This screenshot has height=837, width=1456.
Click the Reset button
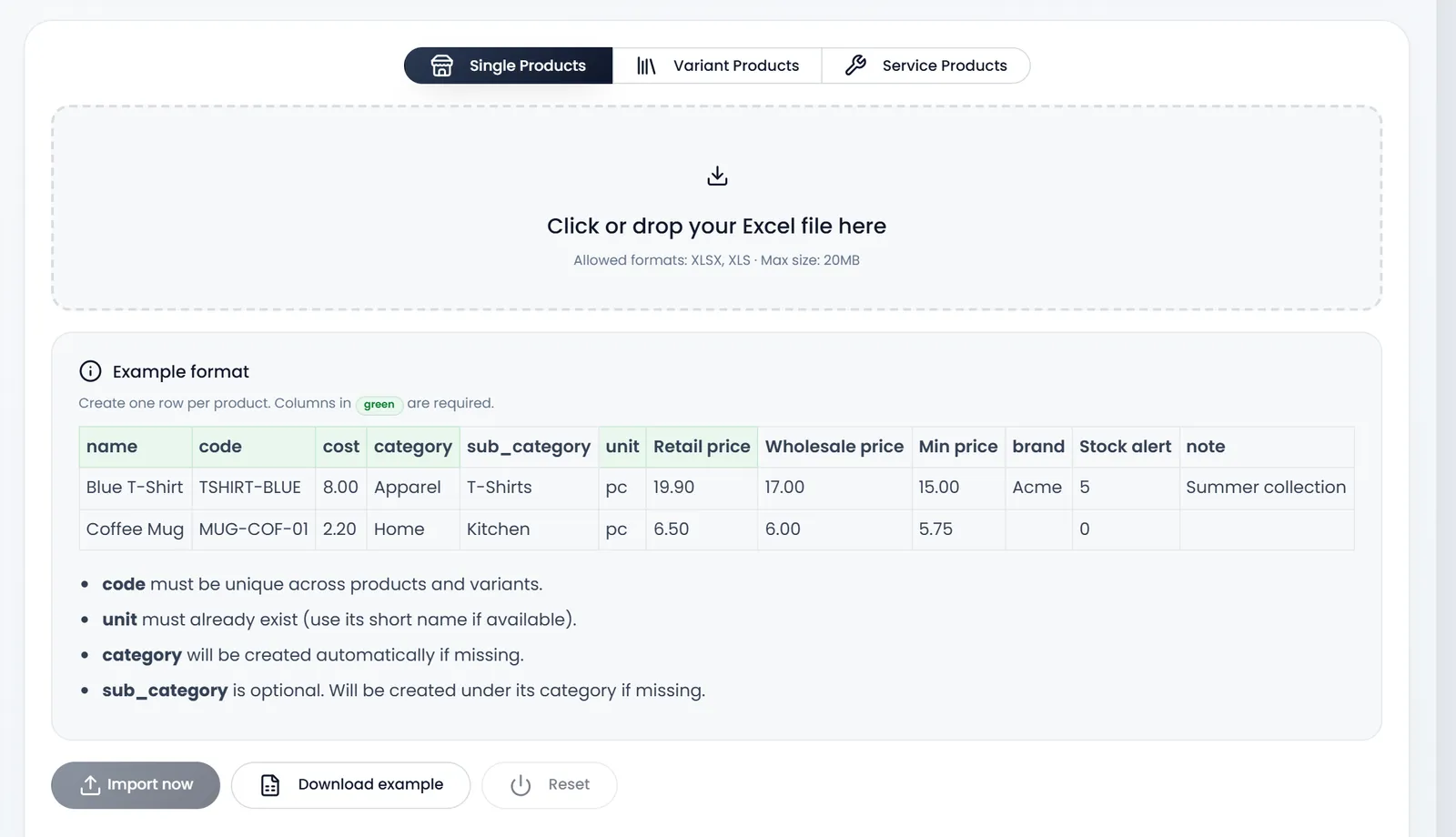(x=550, y=785)
